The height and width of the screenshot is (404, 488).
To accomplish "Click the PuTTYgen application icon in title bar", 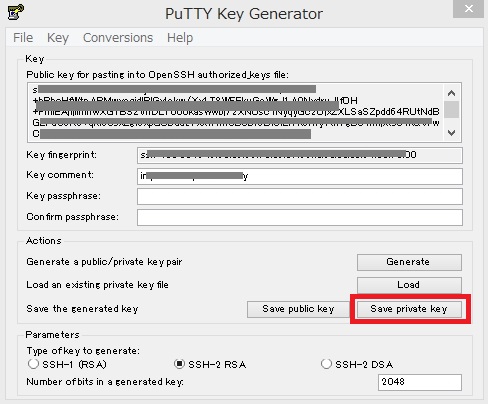I will click(15, 12).
